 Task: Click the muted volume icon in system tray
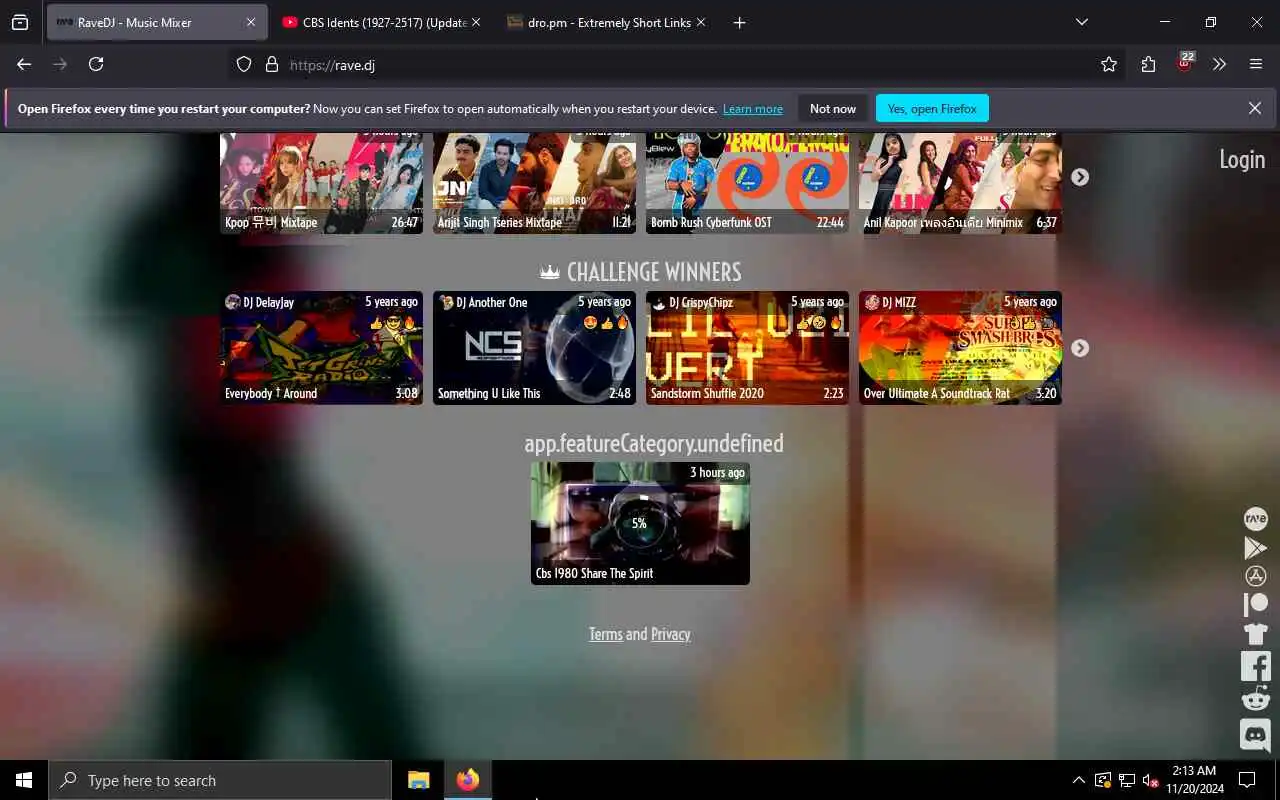1150,780
